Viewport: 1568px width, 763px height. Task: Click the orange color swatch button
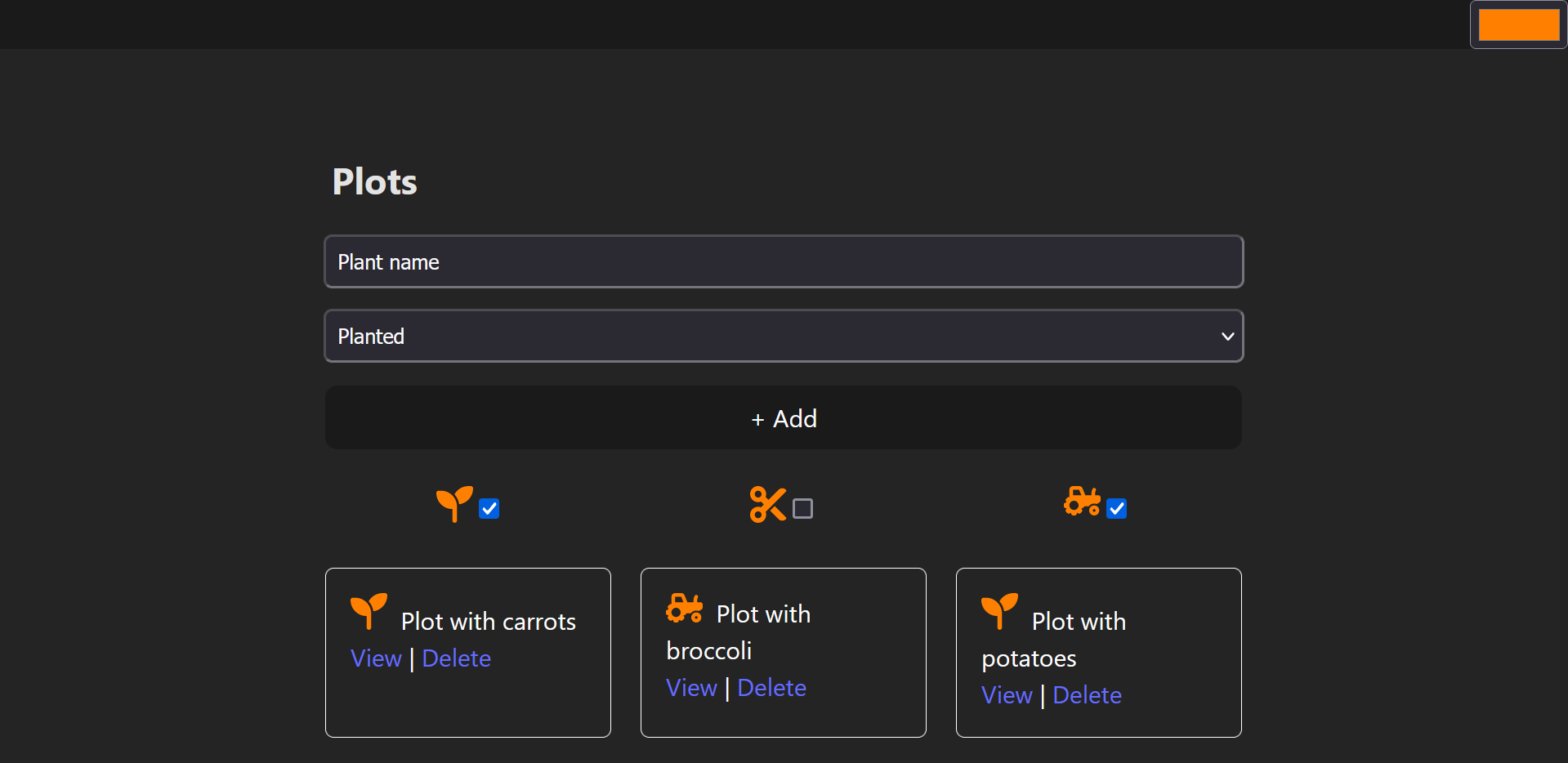[x=1518, y=25]
